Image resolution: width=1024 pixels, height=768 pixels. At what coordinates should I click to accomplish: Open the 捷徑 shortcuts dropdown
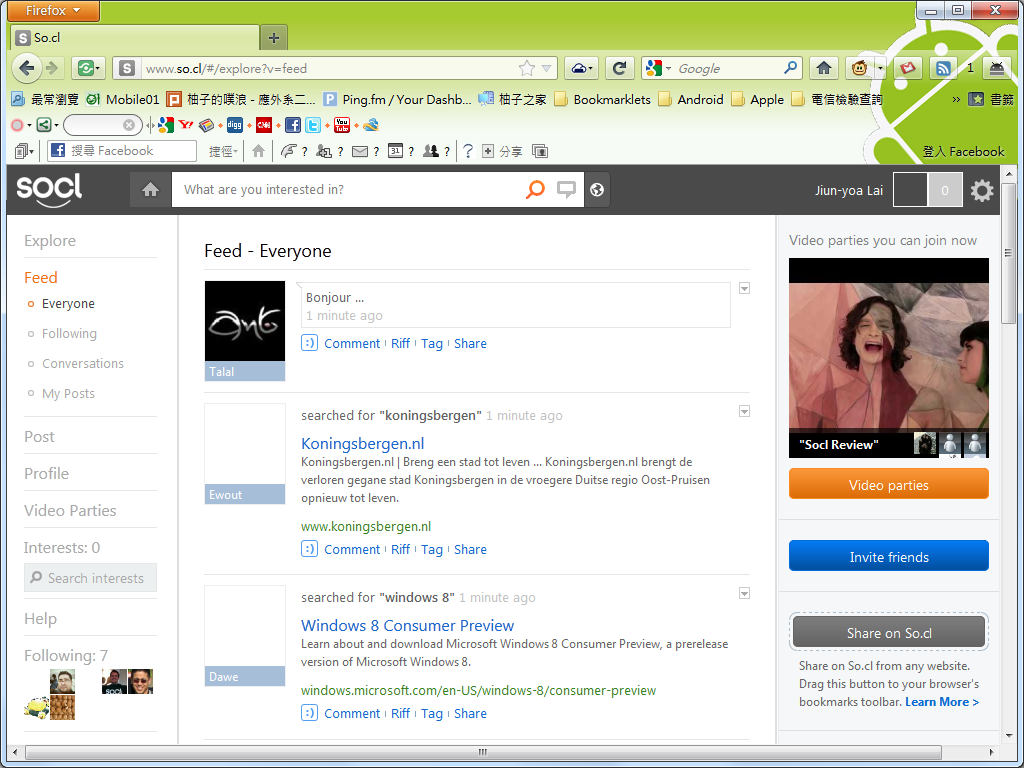223,152
